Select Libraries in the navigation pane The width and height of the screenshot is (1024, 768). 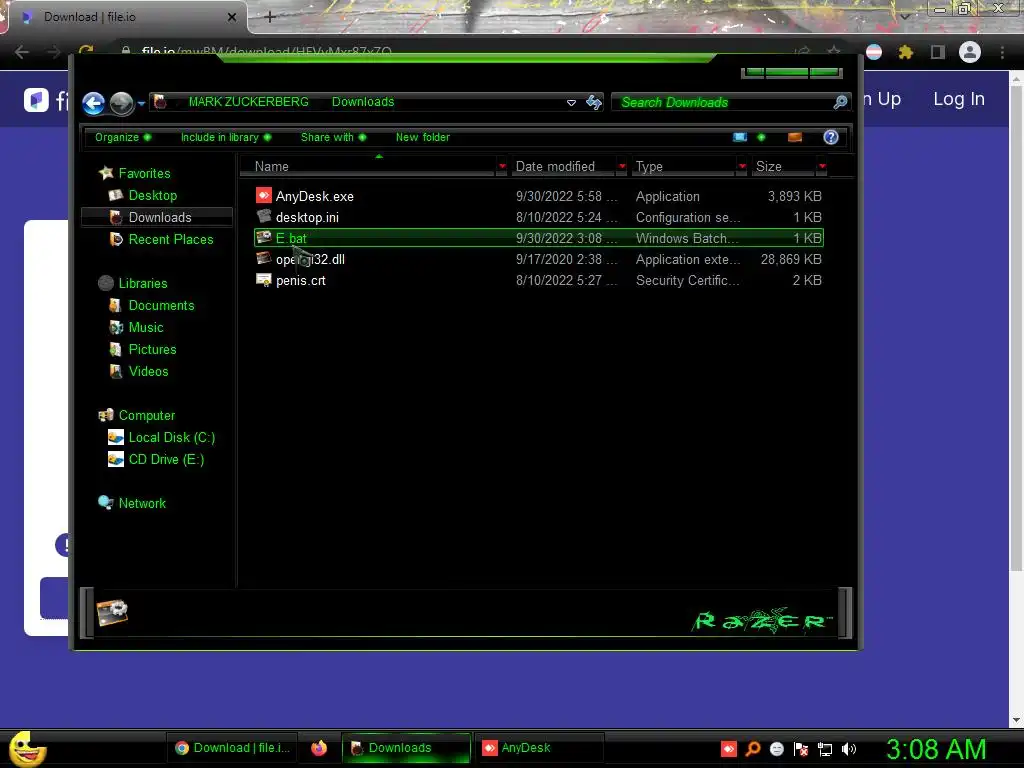point(143,283)
